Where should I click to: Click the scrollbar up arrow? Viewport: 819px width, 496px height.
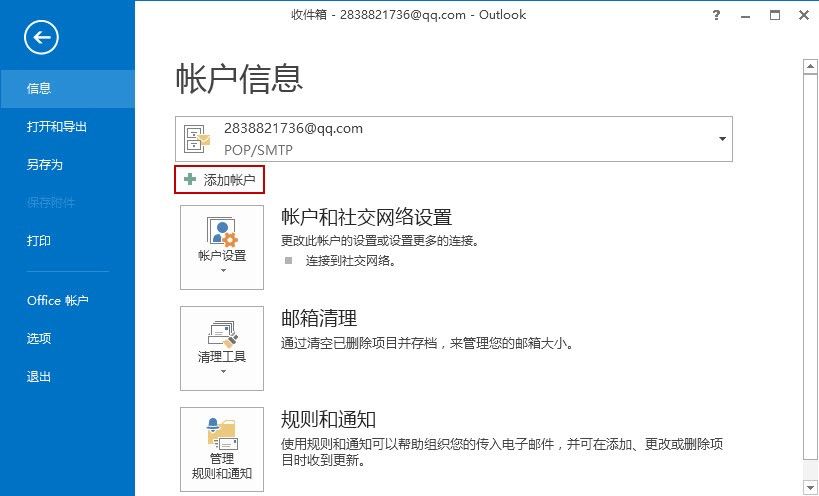pos(810,67)
